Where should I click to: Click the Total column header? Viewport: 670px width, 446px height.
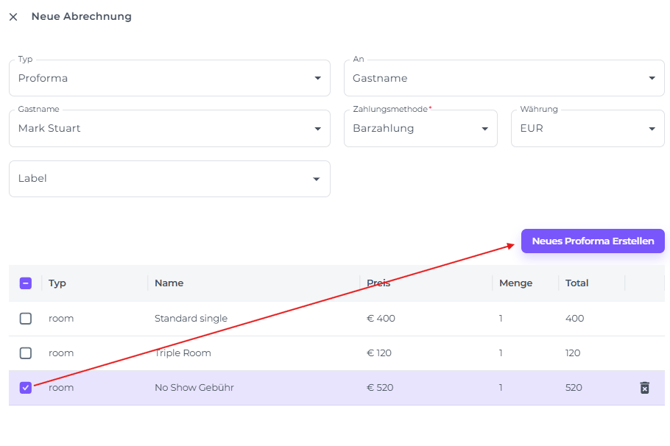(x=577, y=283)
